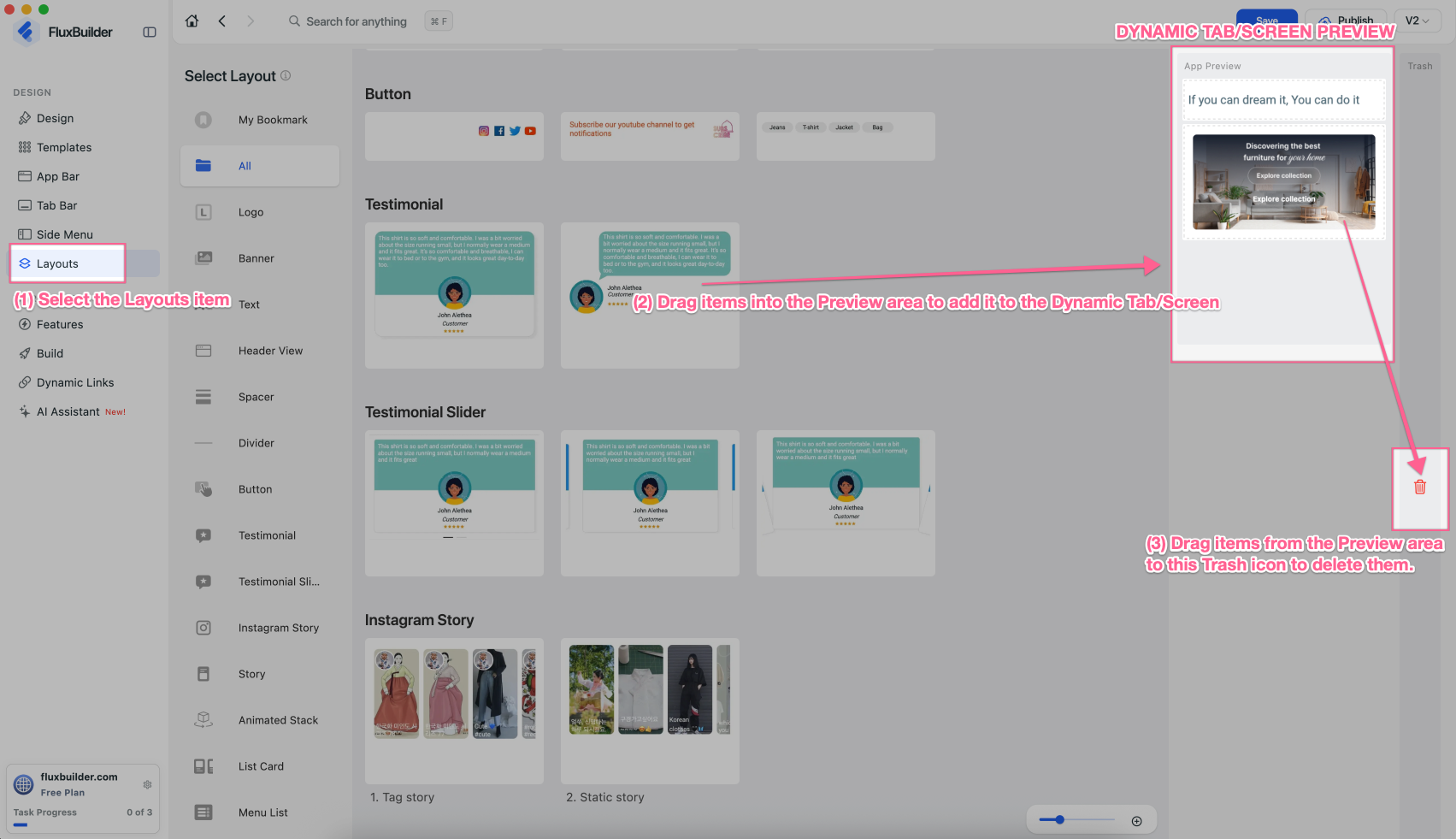Choose the Story layout category
The image size is (1456, 839).
[x=260, y=674]
